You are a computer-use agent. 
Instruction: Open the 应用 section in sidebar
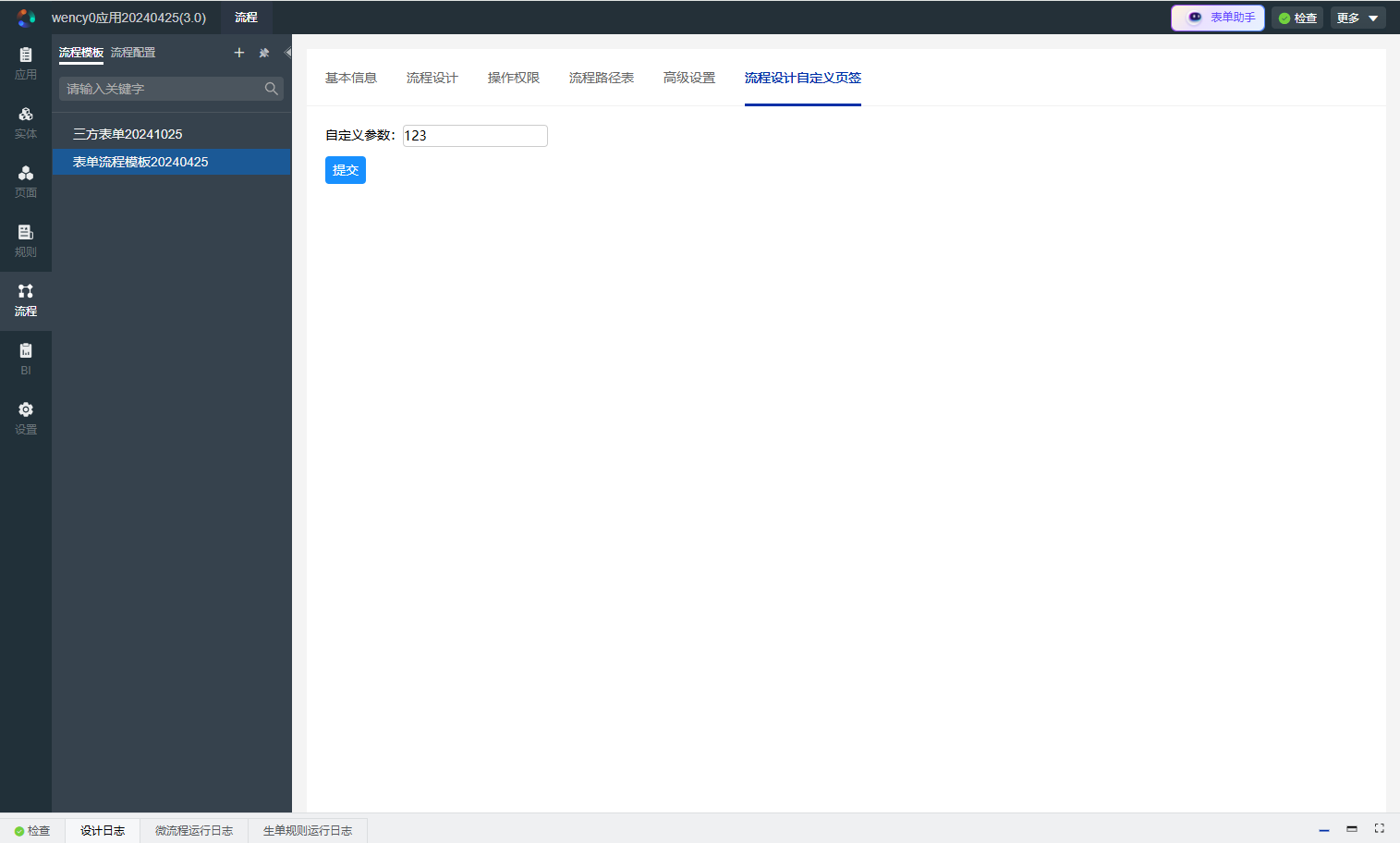click(x=26, y=64)
